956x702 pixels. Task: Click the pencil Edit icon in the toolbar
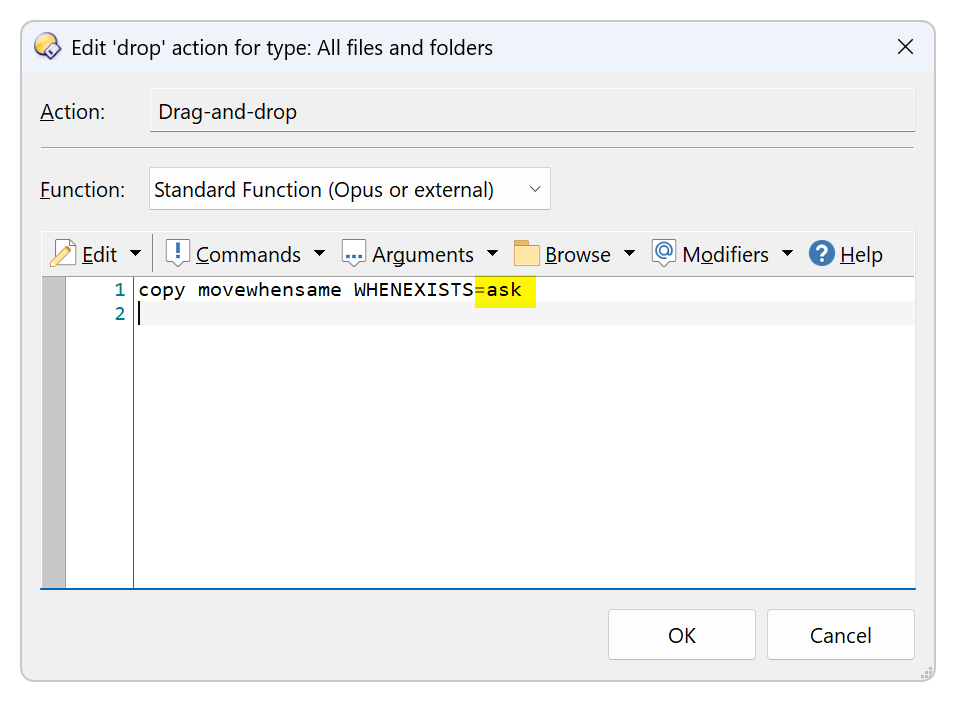coord(63,254)
